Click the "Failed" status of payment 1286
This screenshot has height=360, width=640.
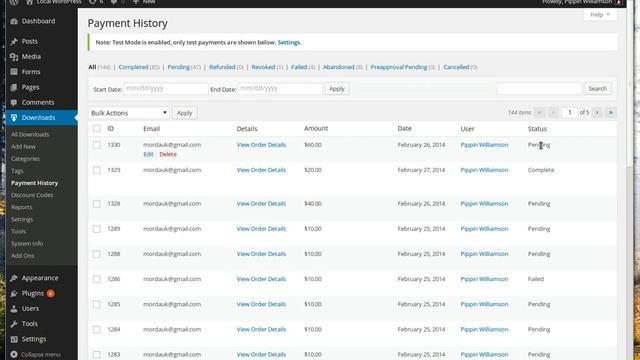pyautogui.click(x=536, y=279)
